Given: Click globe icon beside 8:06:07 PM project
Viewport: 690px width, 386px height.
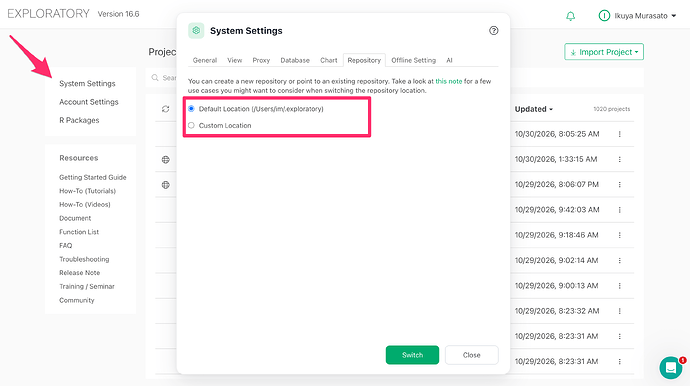Looking at the screenshot, I should click(165, 185).
